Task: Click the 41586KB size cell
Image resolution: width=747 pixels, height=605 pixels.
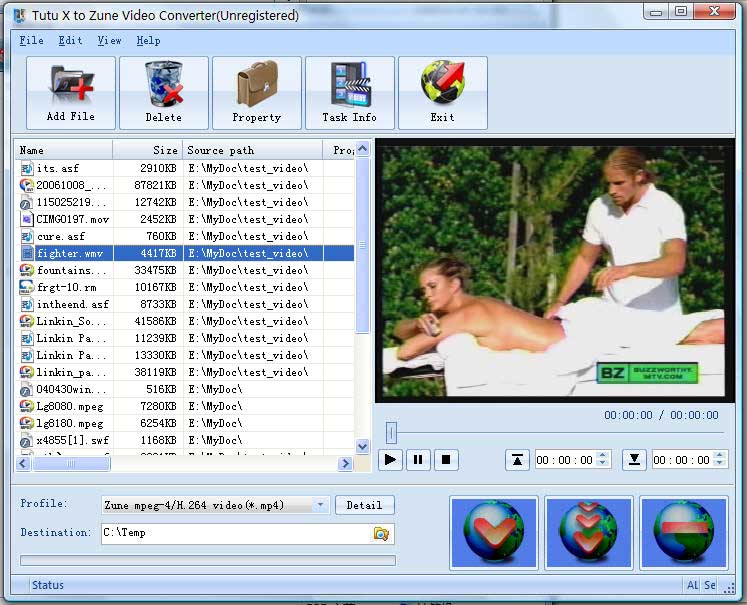Action: coord(149,321)
